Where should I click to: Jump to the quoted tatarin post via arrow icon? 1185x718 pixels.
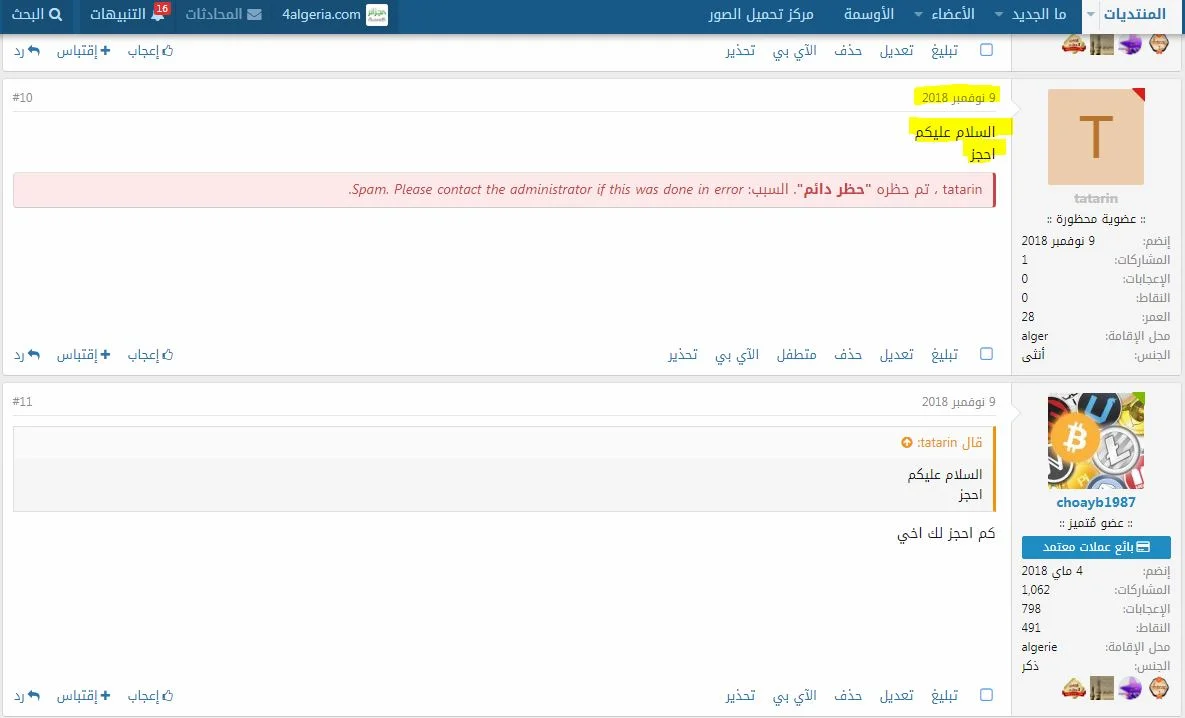point(907,443)
